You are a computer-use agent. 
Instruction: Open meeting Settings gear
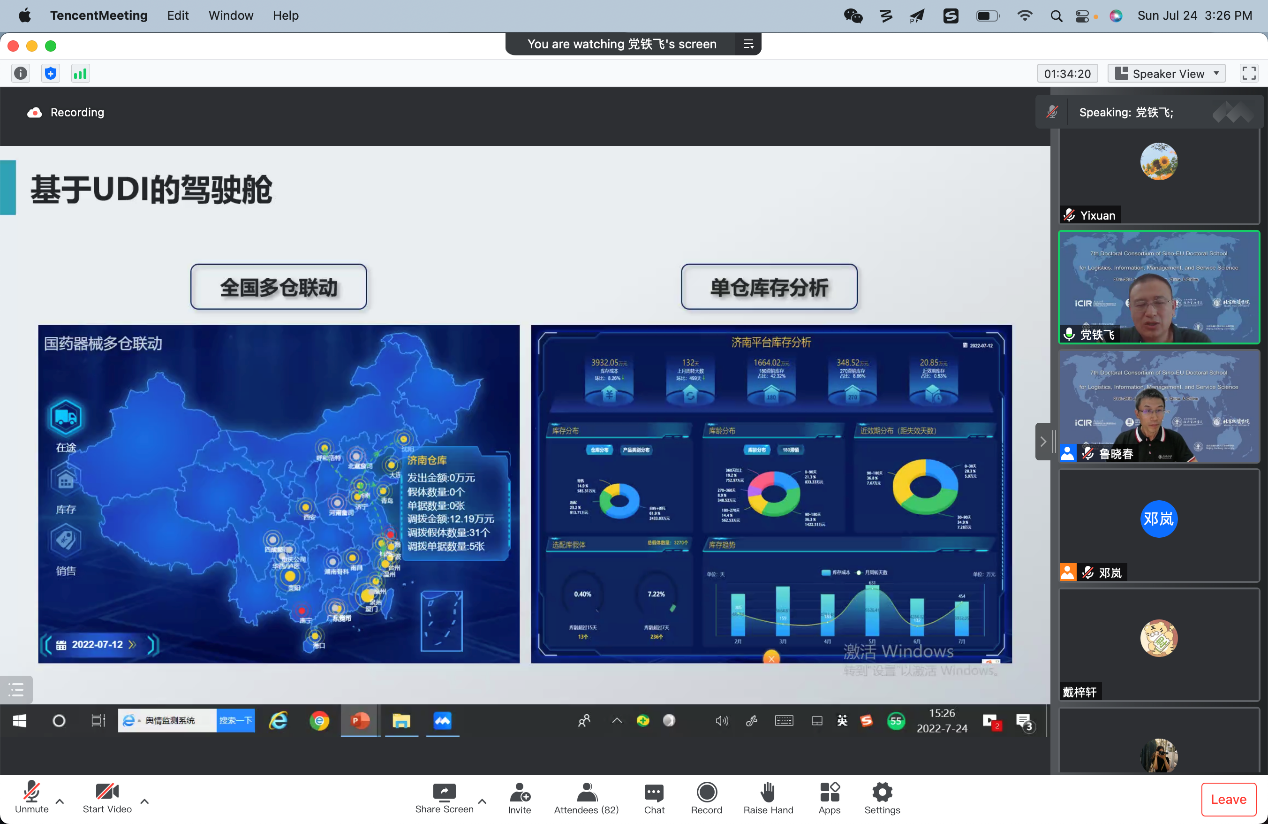[882, 797]
